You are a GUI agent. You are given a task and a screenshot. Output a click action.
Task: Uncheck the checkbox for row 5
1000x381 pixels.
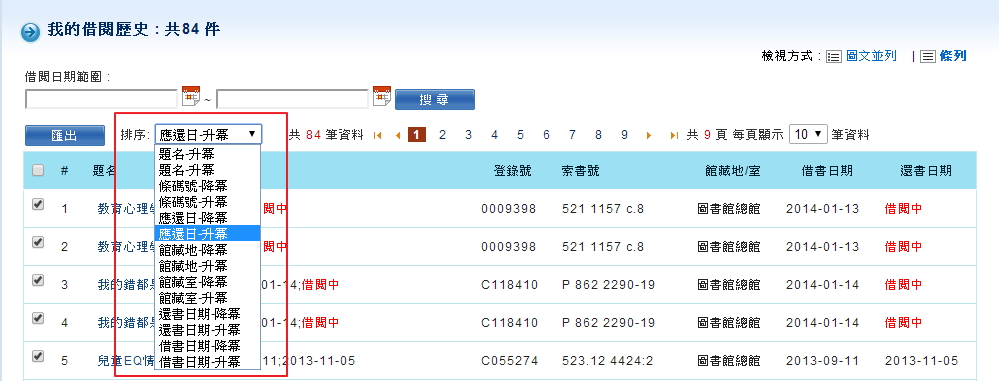(x=38, y=356)
